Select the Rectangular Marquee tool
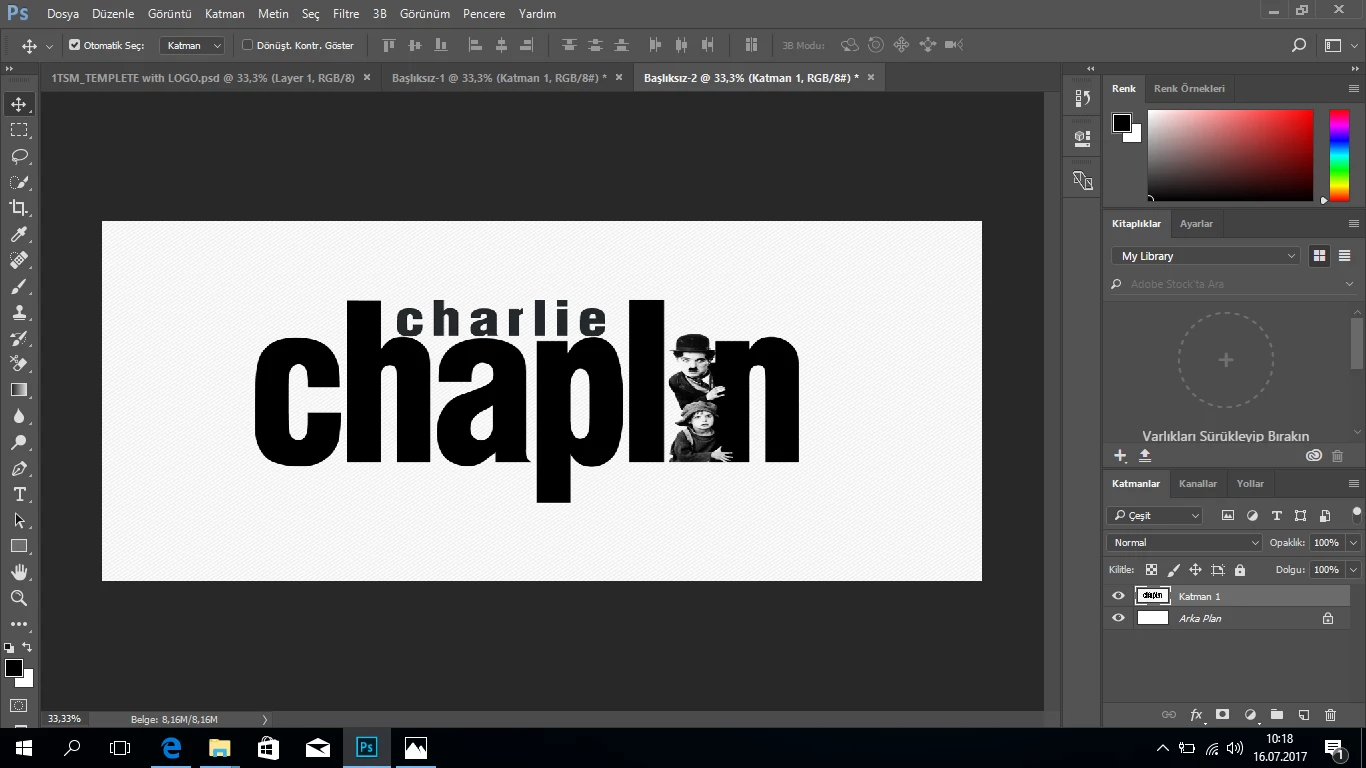 tap(18, 130)
